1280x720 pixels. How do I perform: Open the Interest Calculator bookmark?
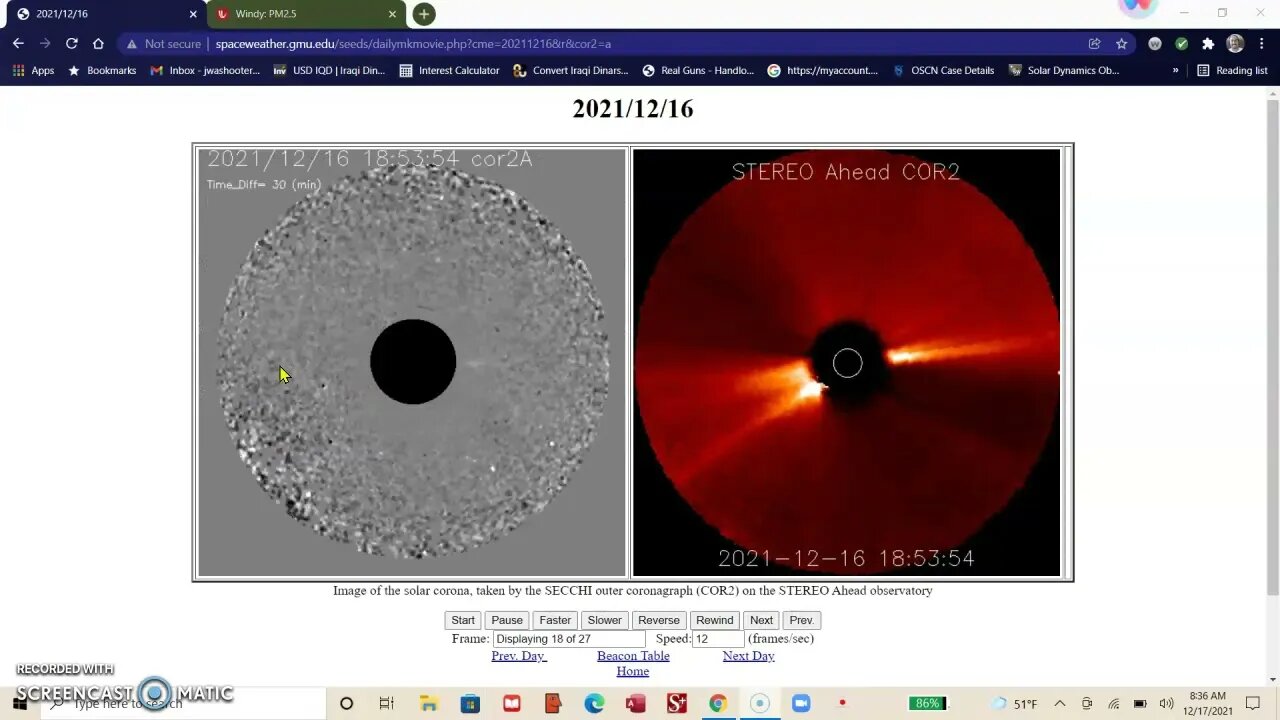[x=449, y=71]
